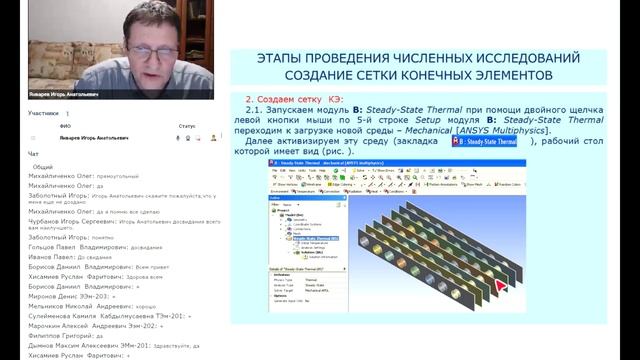Open the File menu in the ANSYS Mechanical window
This screenshot has width=640, height=360.
pyautogui.click(x=275, y=170)
